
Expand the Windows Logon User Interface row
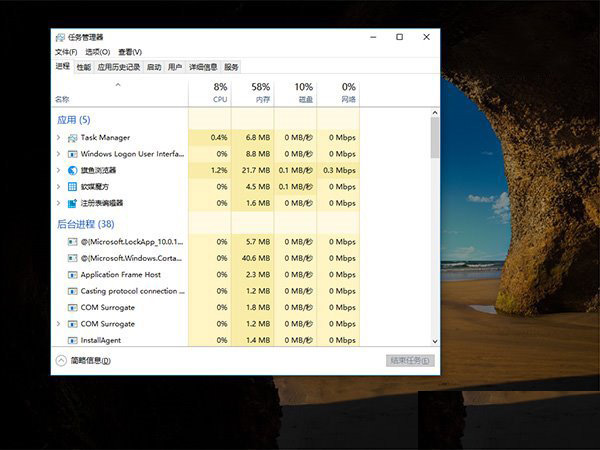pos(59,154)
